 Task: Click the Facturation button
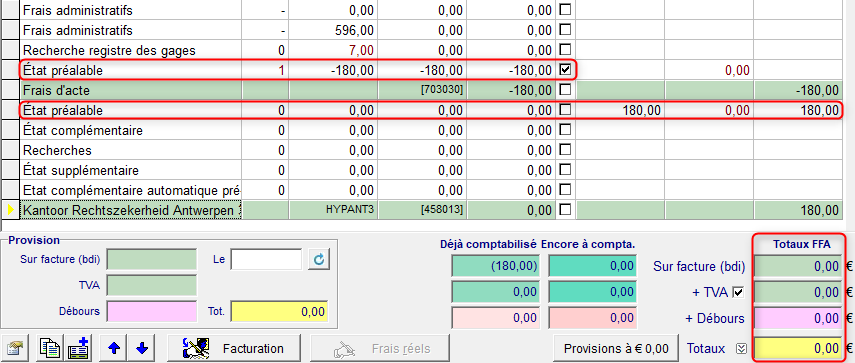point(234,348)
